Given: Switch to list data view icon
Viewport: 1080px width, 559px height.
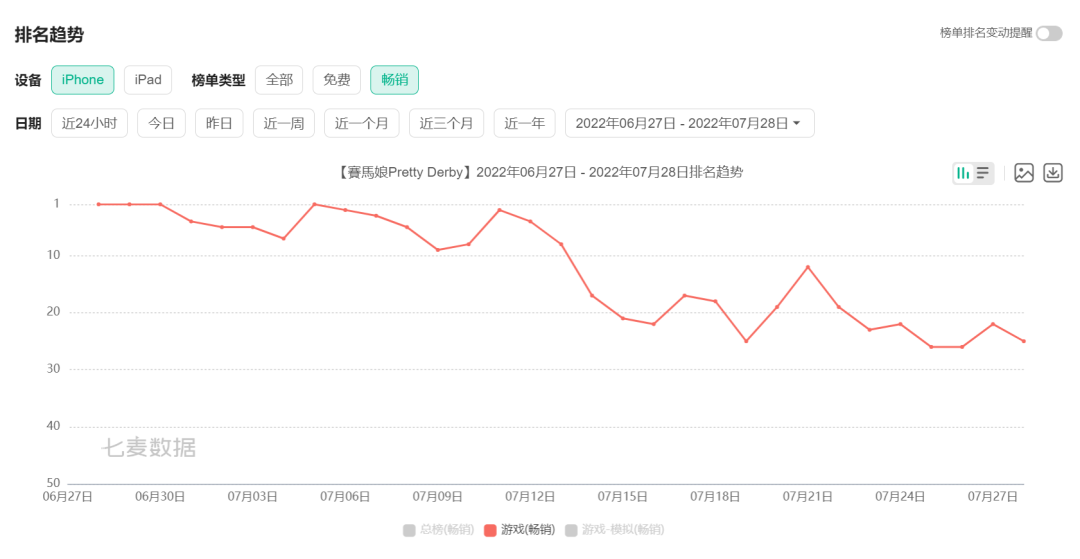Looking at the screenshot, I should (983, 173).
